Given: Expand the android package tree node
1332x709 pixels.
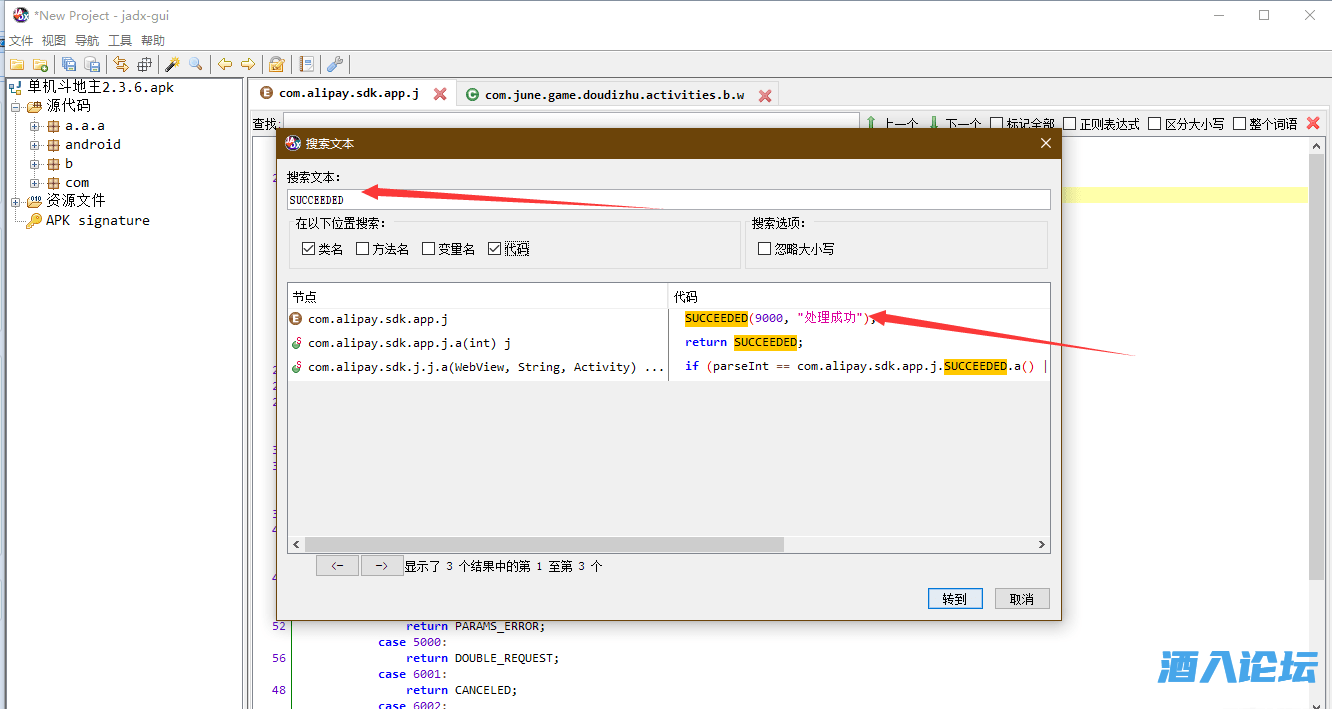Looking at the screenshot, I should click(x=35, y=145).
